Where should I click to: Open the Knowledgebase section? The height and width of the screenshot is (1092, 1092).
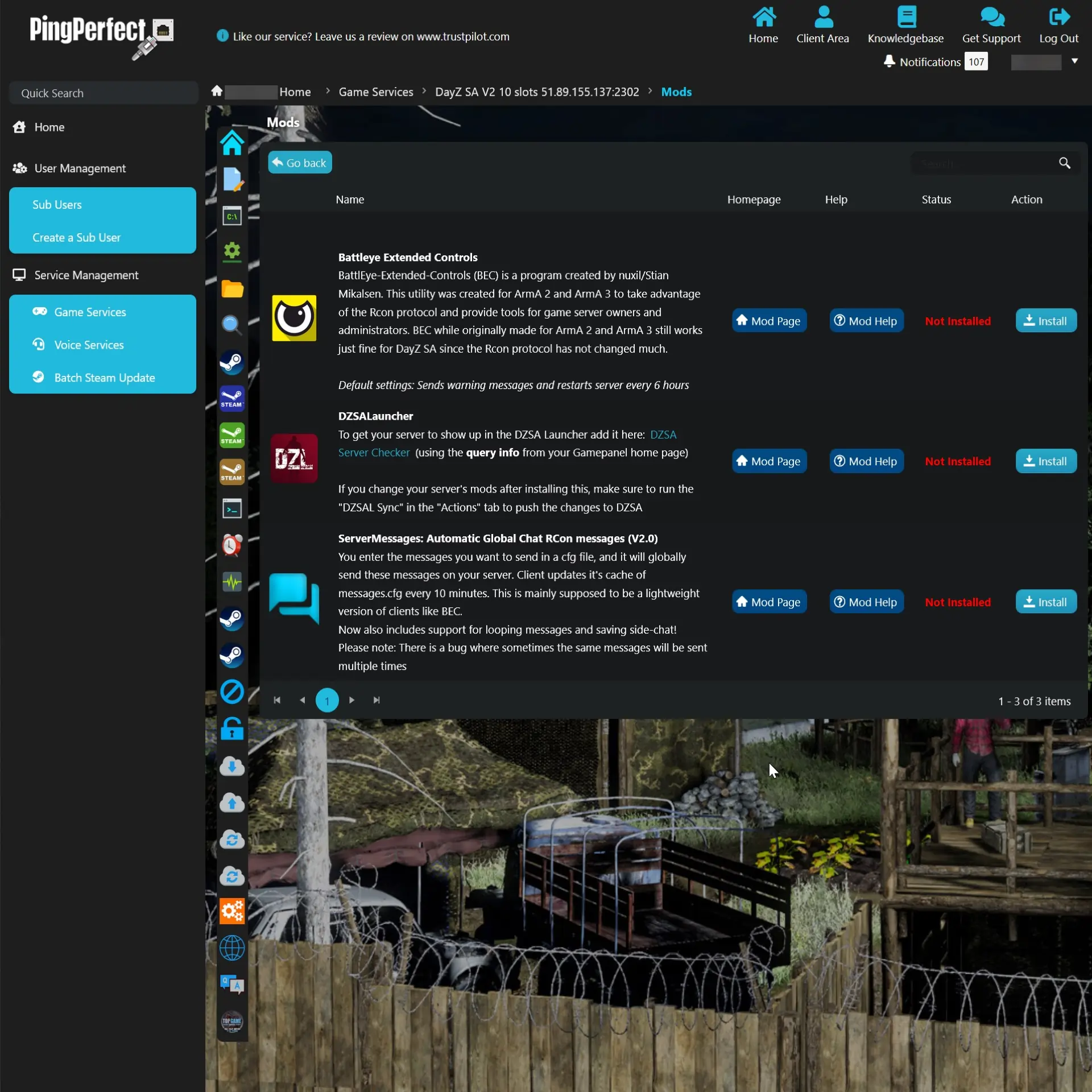(x=905, y=25)
